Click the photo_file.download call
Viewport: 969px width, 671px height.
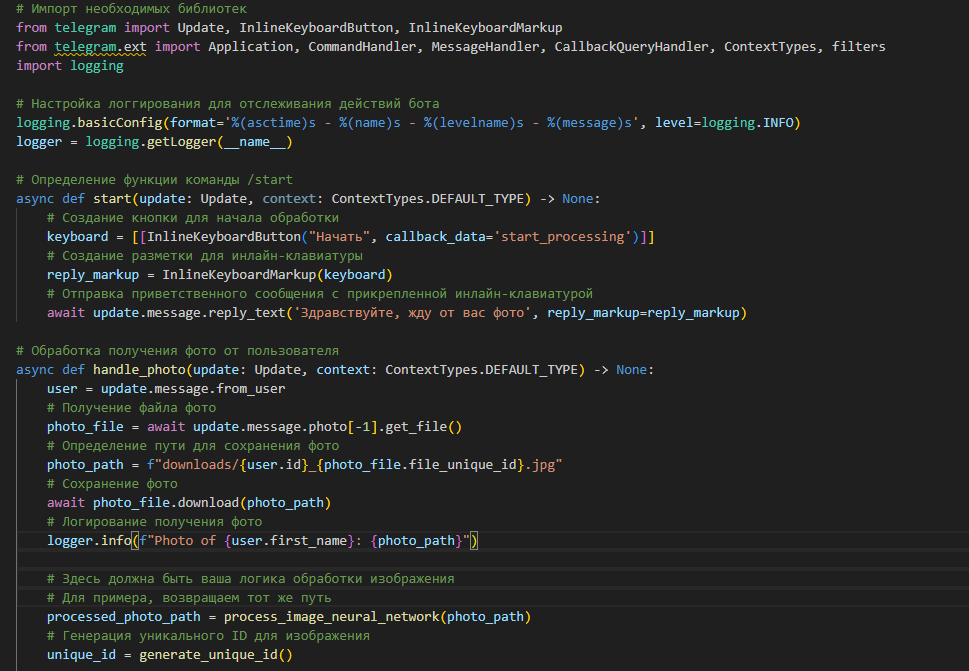click(166, 502)
